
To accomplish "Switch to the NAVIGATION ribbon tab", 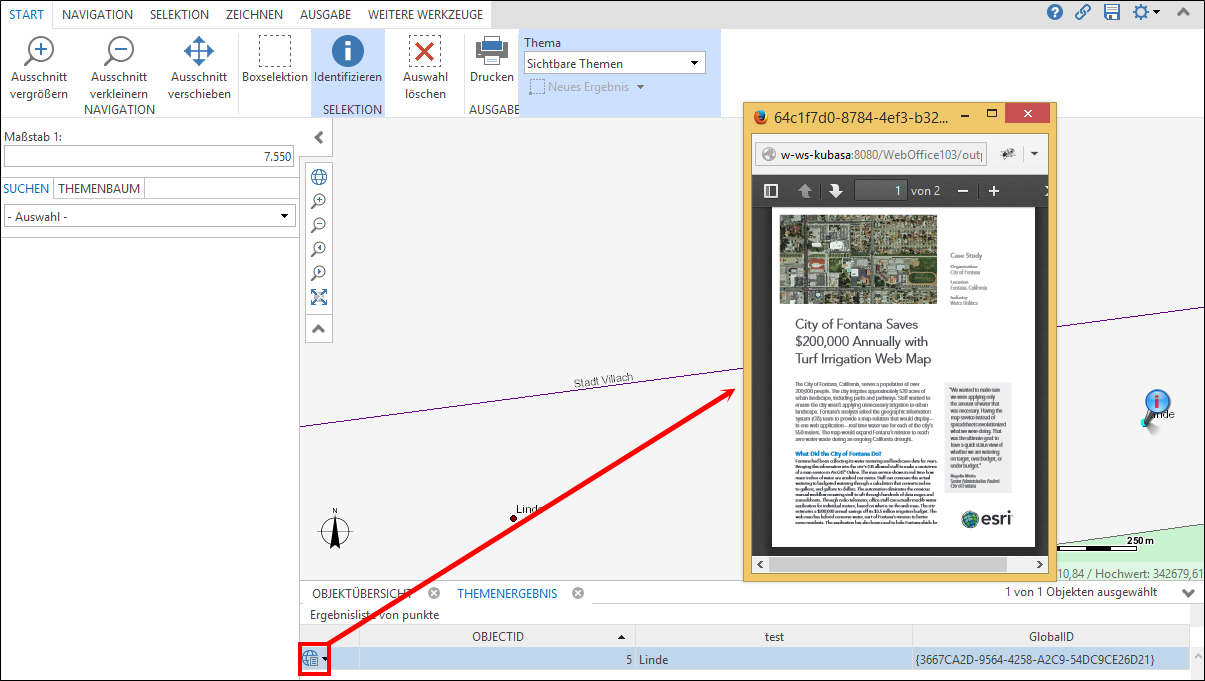I will click(96, 14).
